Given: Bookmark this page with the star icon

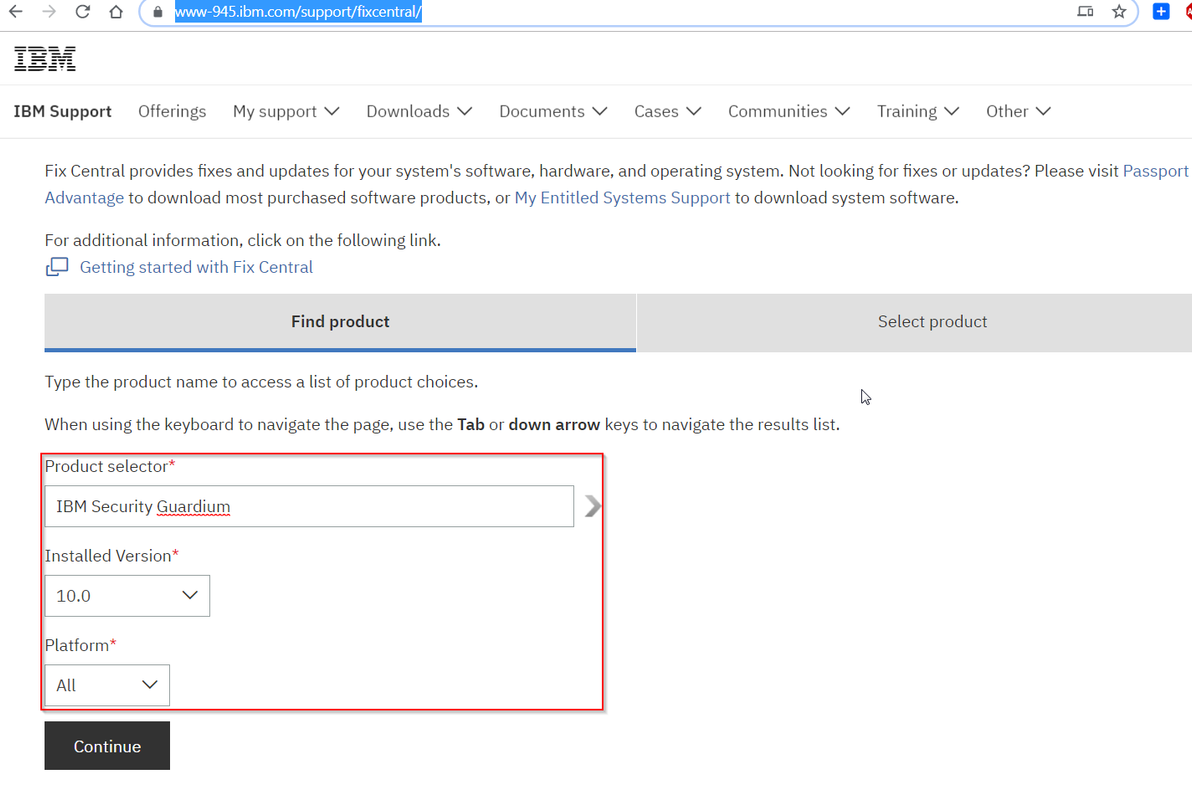Looking at the screenshot, I should [x=1119, y=11].
